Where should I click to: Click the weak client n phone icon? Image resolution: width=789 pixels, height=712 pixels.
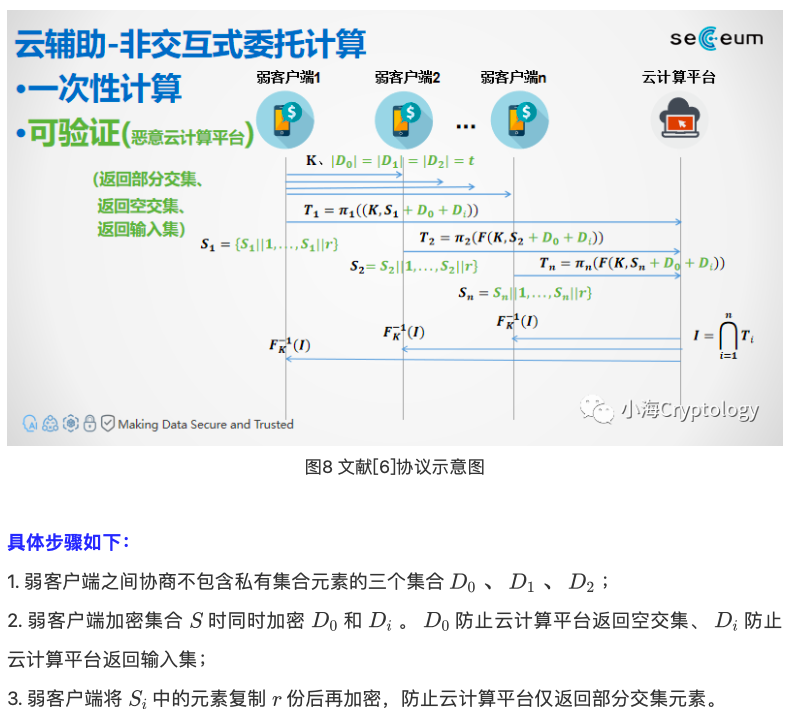pos(520,120)
